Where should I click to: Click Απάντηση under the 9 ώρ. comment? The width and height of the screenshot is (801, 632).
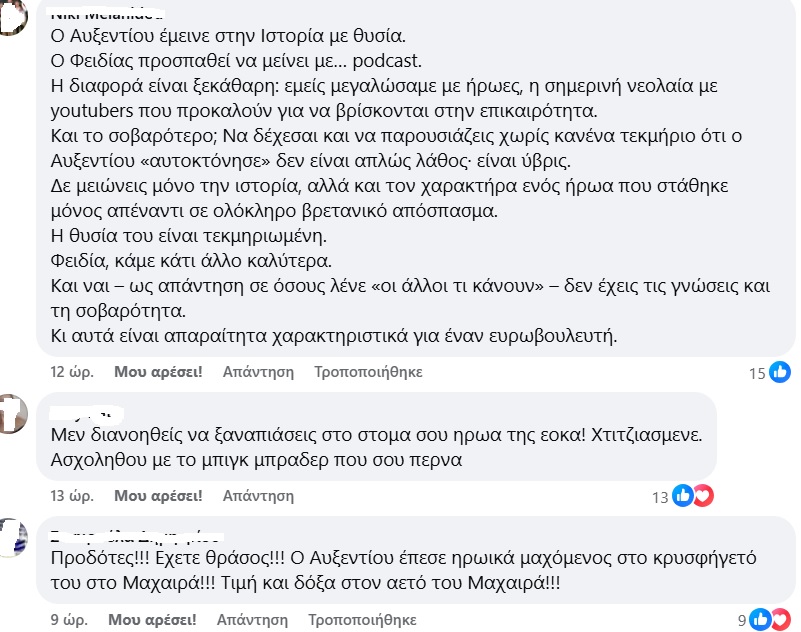[252, 620]
